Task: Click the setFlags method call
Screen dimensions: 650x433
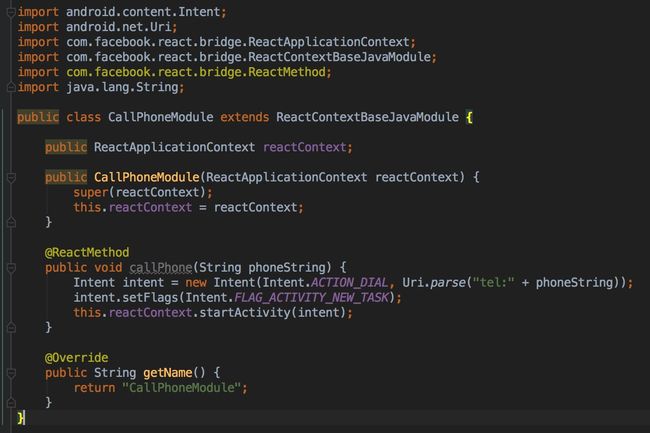Action: click(x=150, y=298)
